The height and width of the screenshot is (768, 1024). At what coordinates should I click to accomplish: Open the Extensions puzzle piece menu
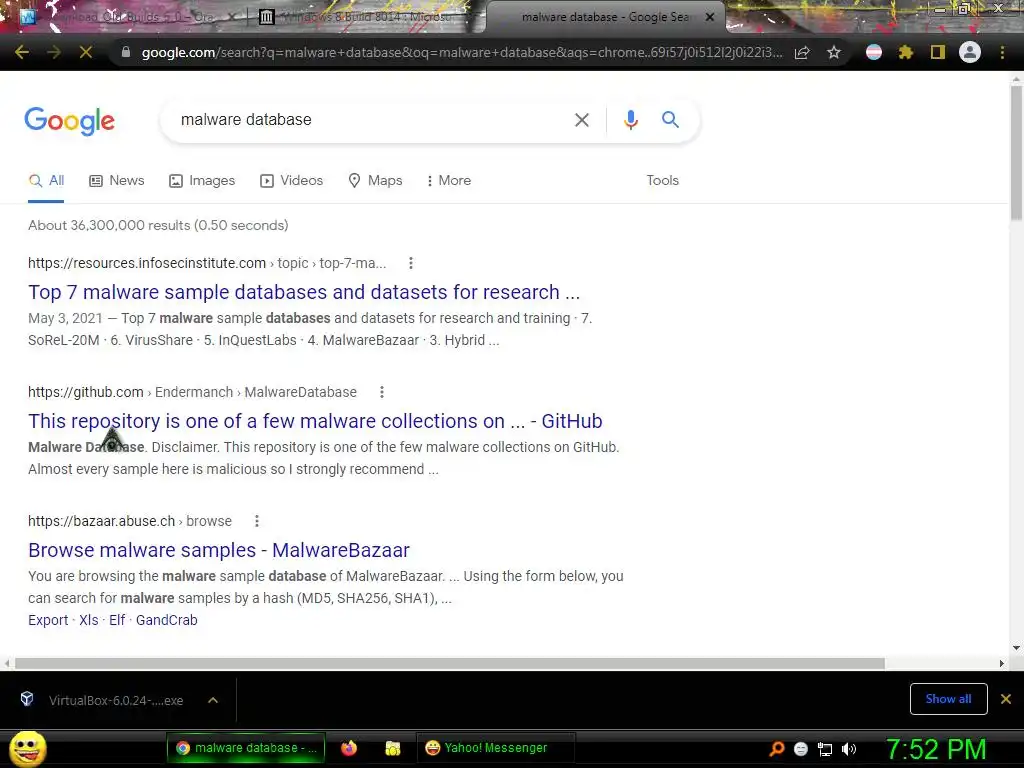pos(906,52)
